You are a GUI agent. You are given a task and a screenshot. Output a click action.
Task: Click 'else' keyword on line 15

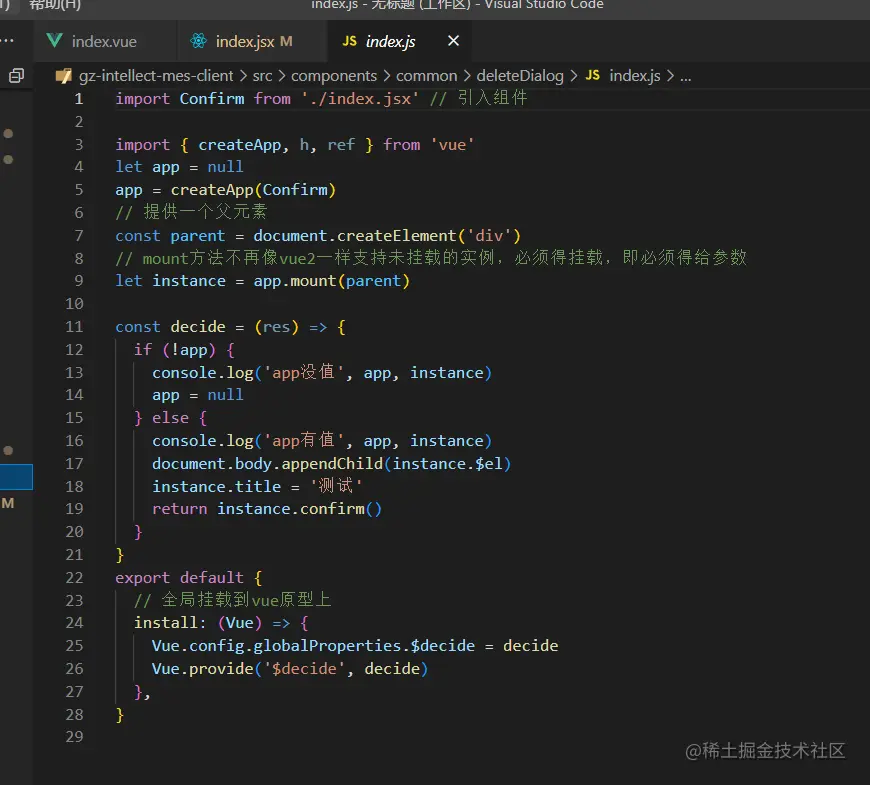[170, 418]
